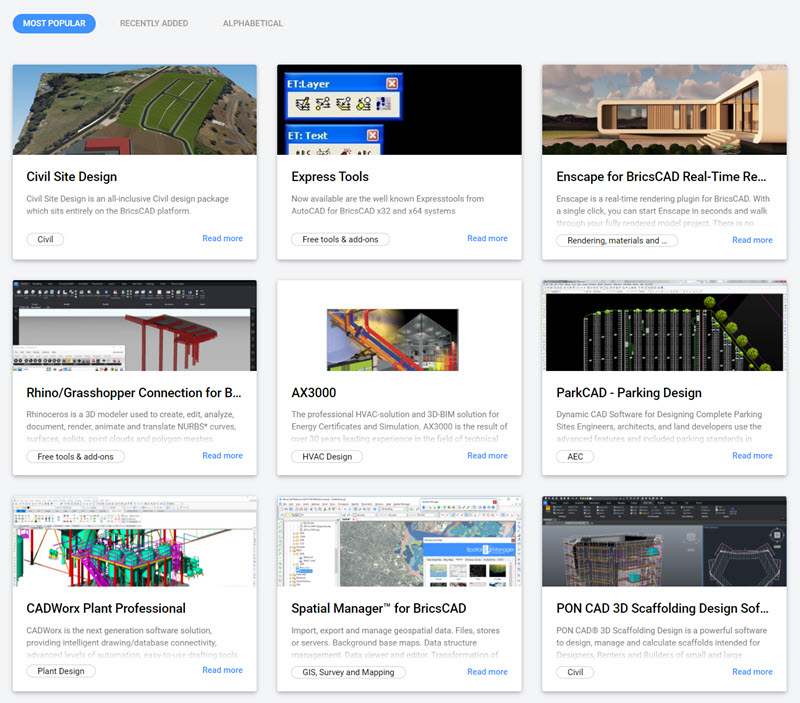
Task: Click the PON CAD 3D Scaffolding title
Action: 662,608
